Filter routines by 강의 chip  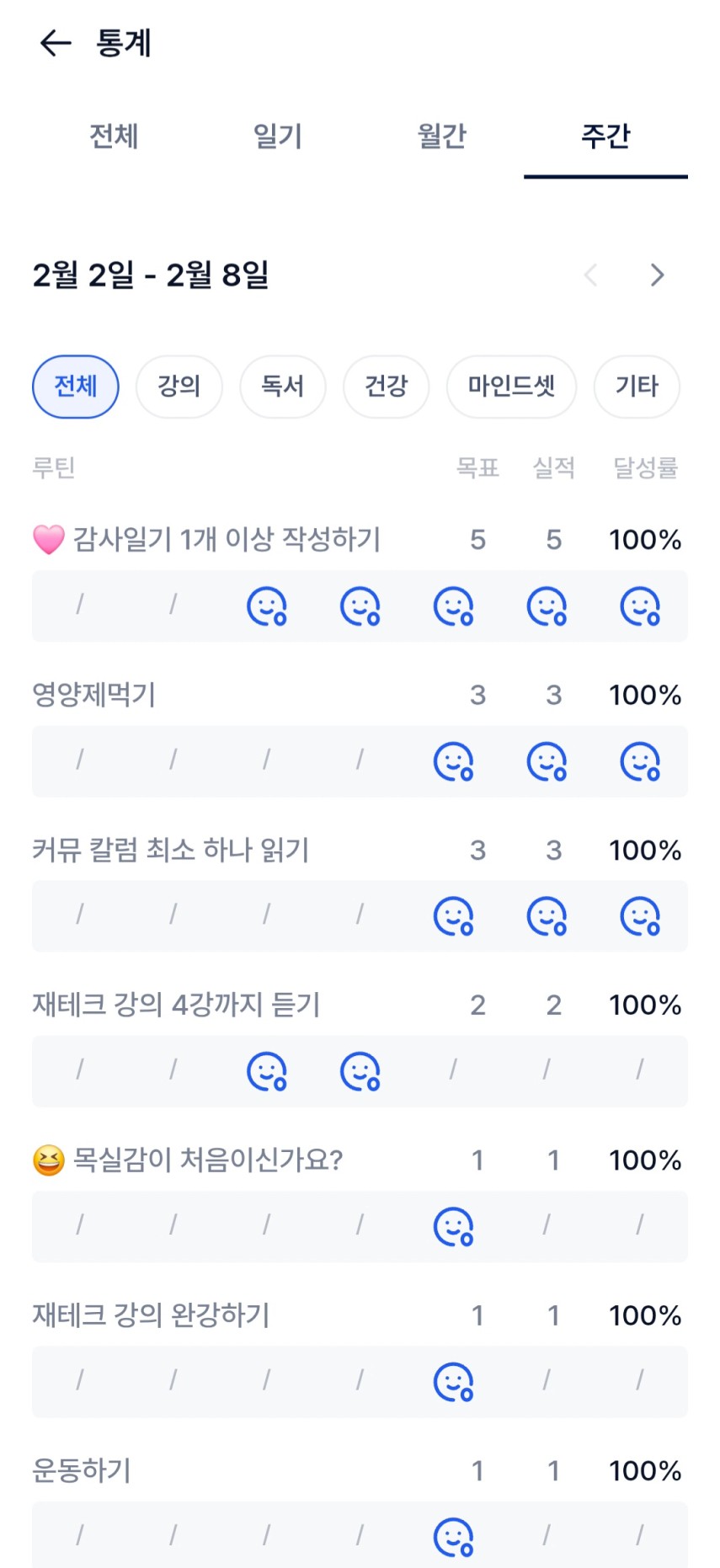click(179, 387)
